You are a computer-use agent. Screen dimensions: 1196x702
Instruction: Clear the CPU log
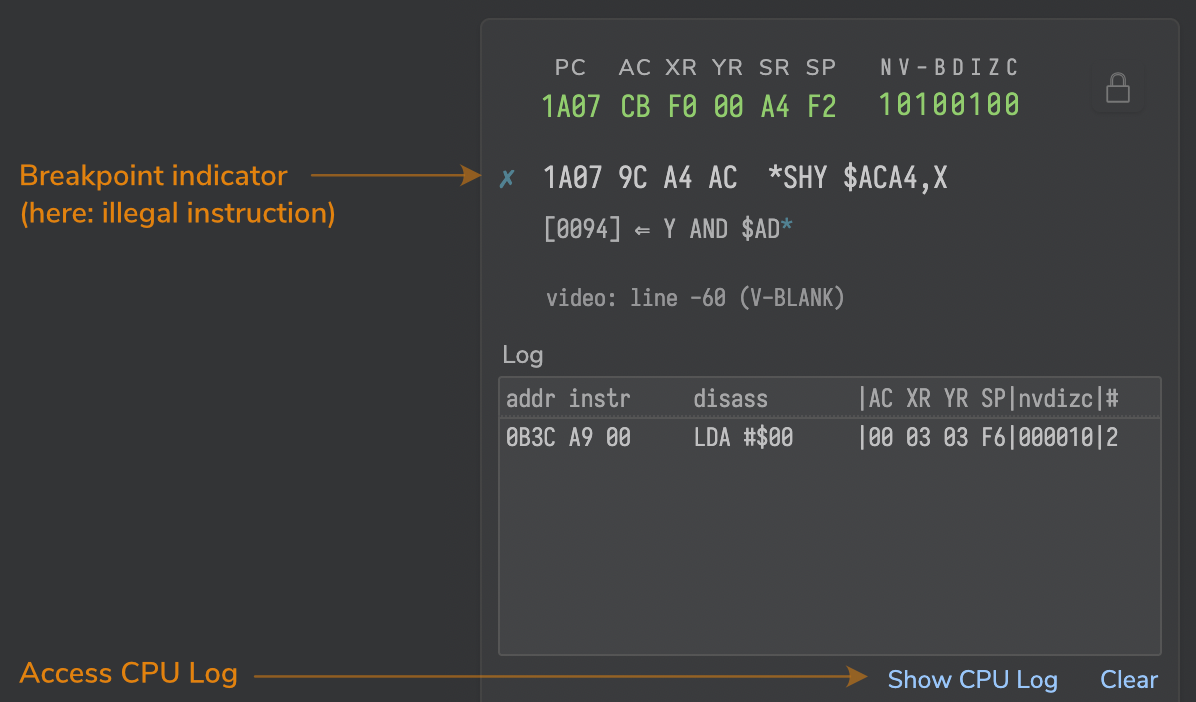coord(1128,679)
